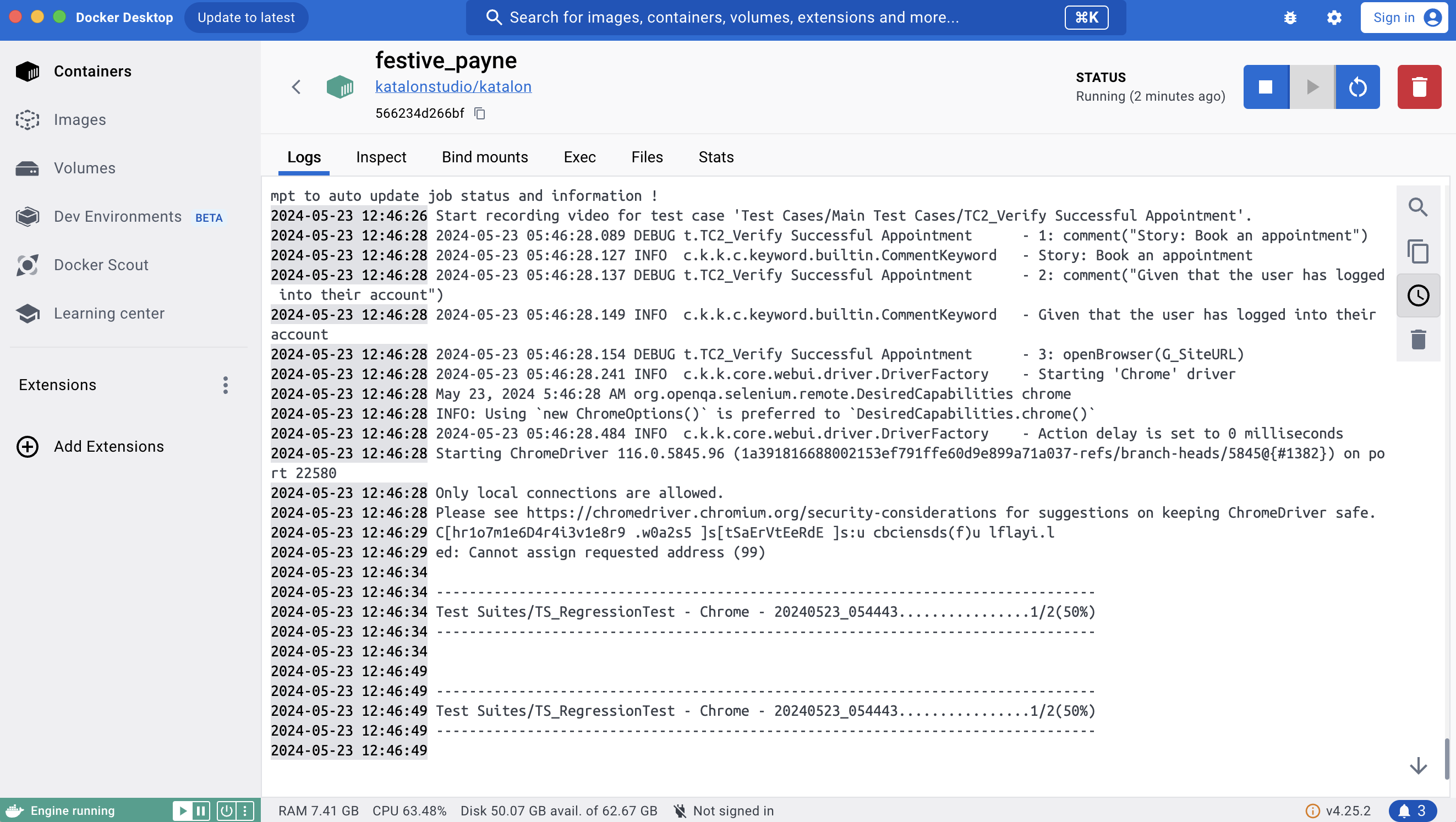Click the copy container ID button
This screenshot has width=1456, height=822.
point(480,112)
